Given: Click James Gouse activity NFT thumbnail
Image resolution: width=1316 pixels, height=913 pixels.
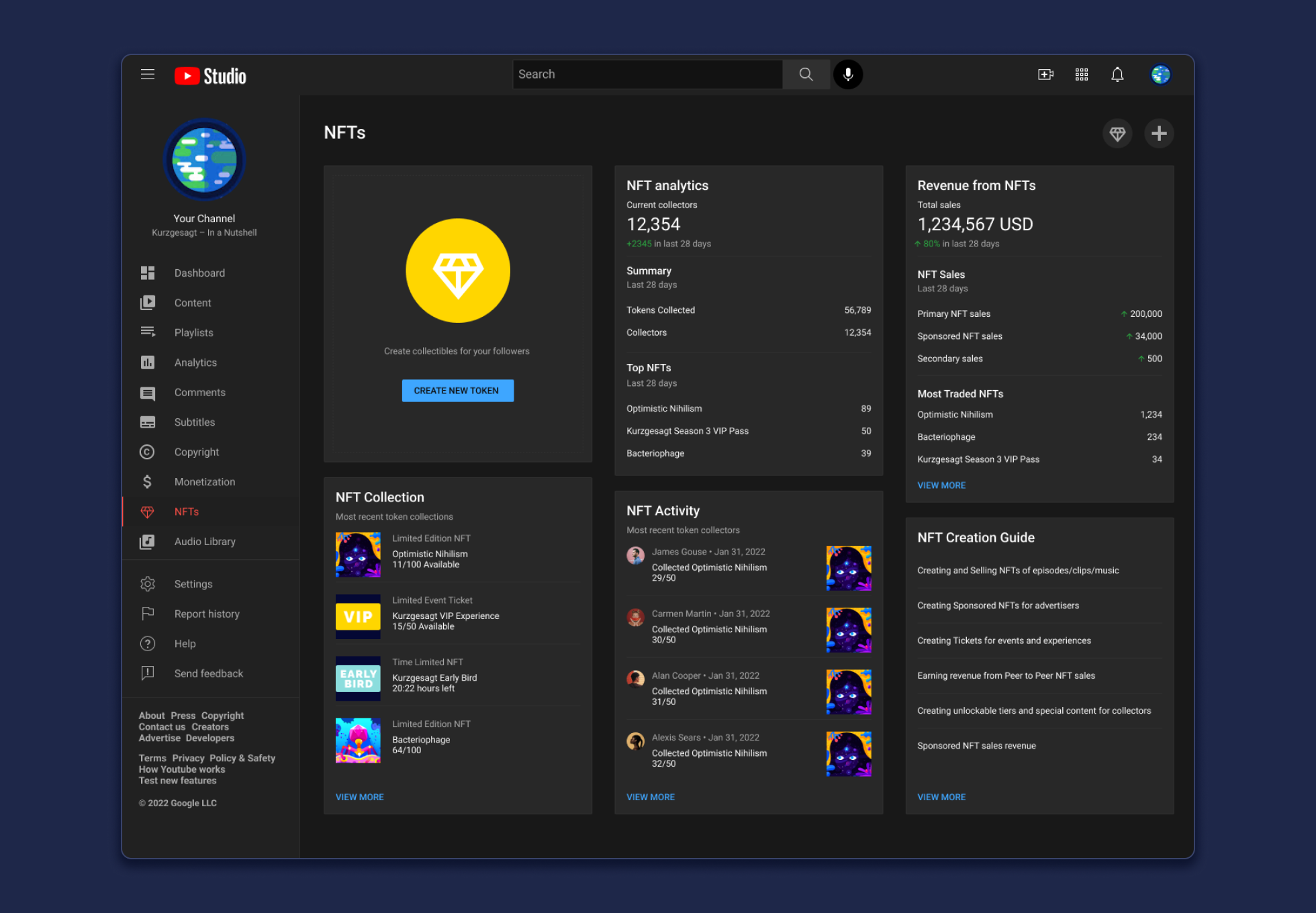Looking at the screenshot, I should [849, 568].
